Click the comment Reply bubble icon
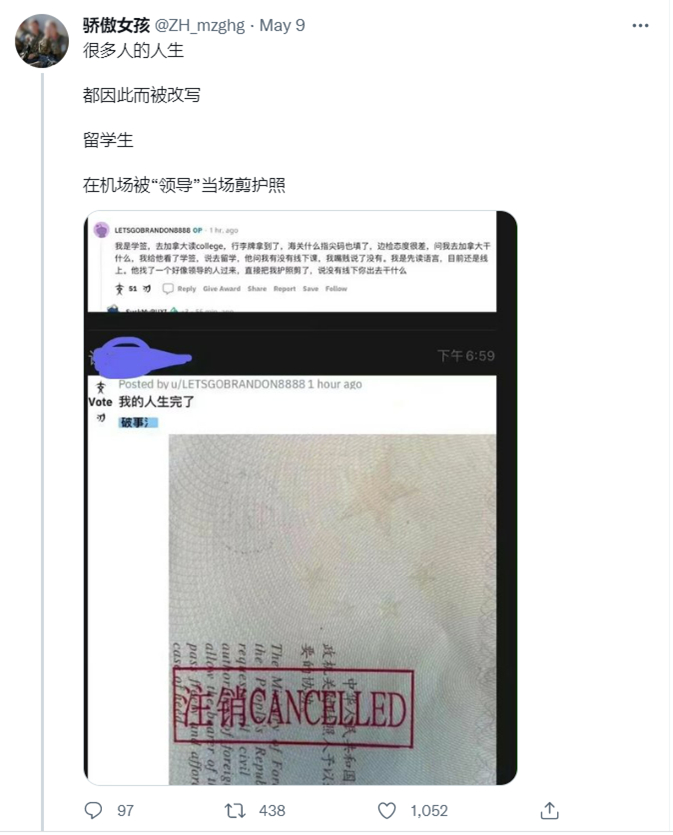The image size is (673, 835). [168, 289]
